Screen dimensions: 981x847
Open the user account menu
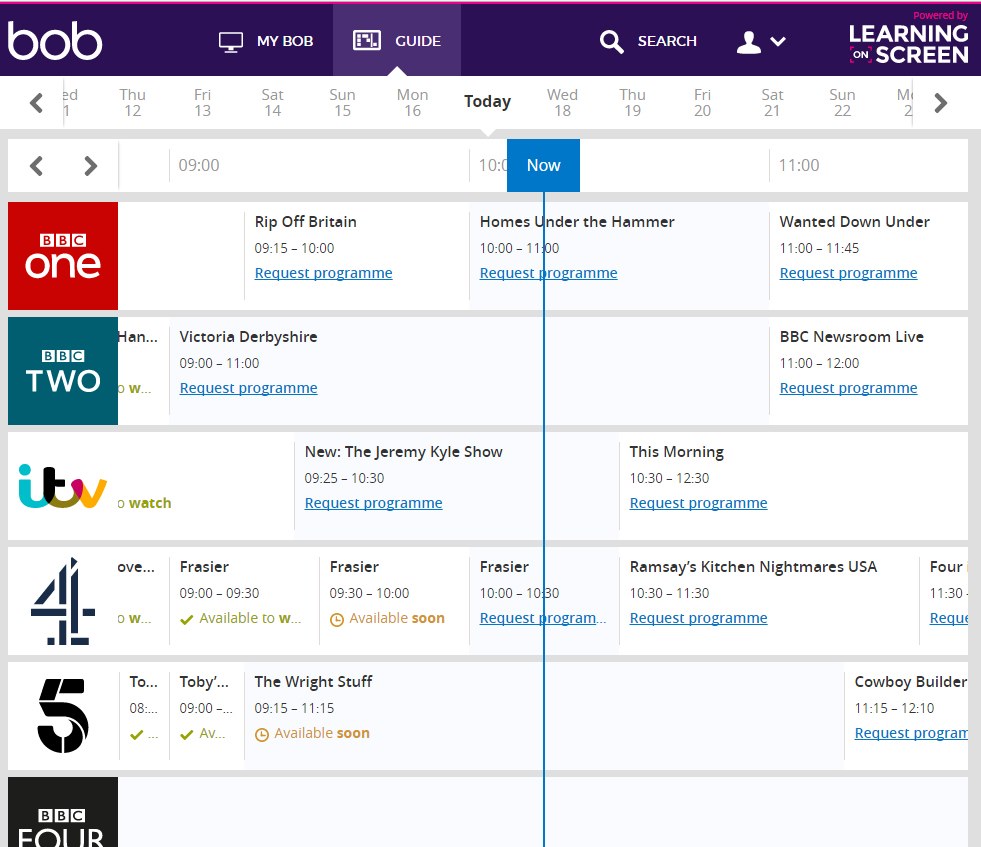coord(760,42)
